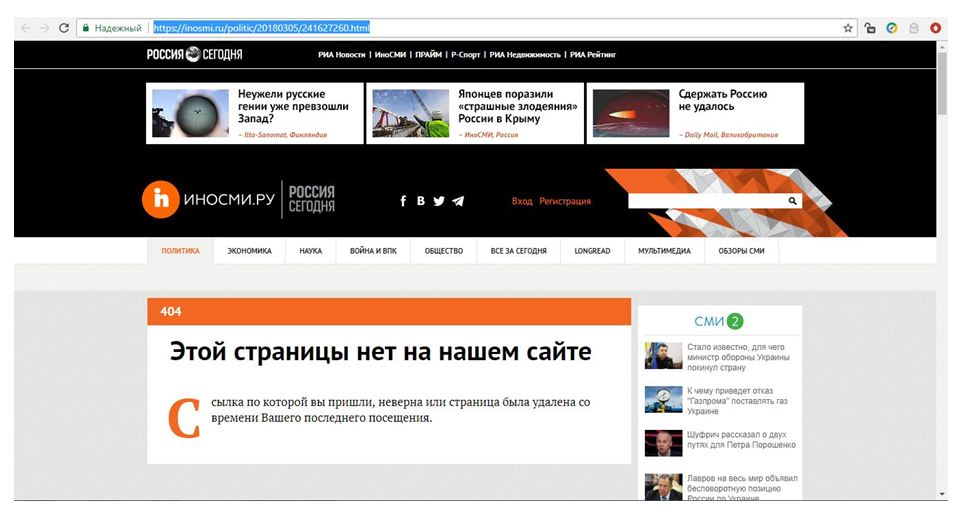Viewport: 963px width, 516px height.
Task: Open the МУЛЬТИМЕДИА section tab
Action: pos(664,251)
